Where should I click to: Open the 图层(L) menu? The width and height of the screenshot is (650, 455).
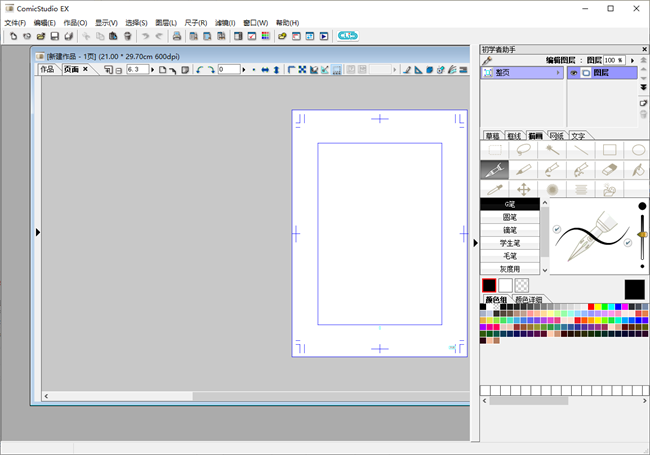coord(166,22)
